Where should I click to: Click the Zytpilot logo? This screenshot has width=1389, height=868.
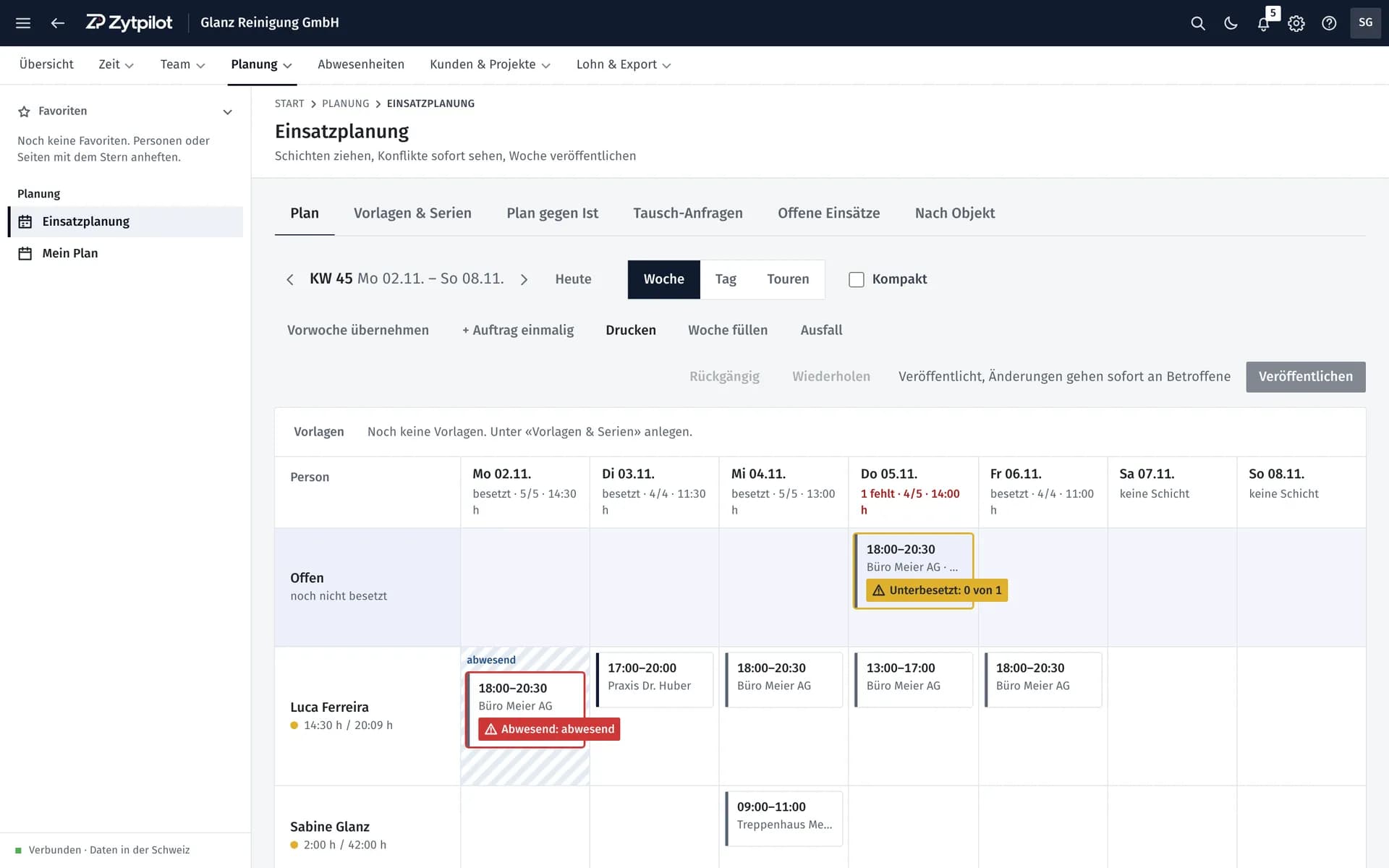(129, 22)
